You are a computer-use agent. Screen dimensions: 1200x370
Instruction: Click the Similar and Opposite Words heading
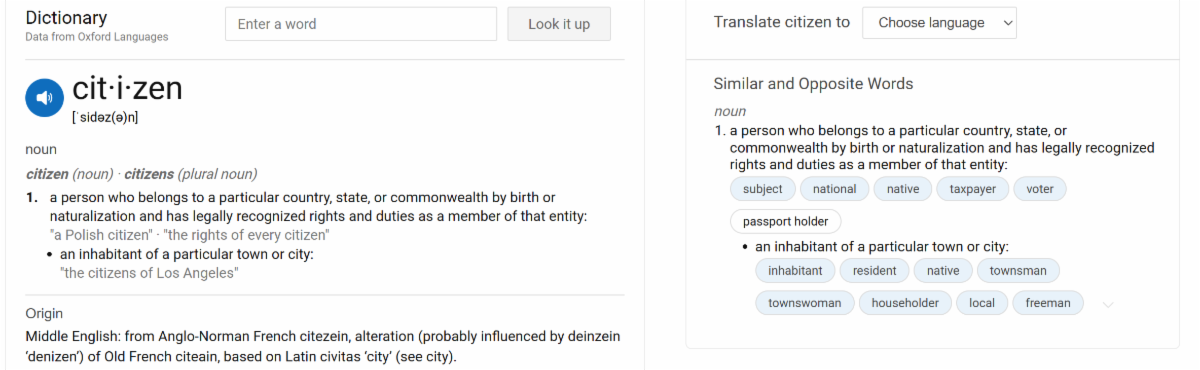(813, 84)
